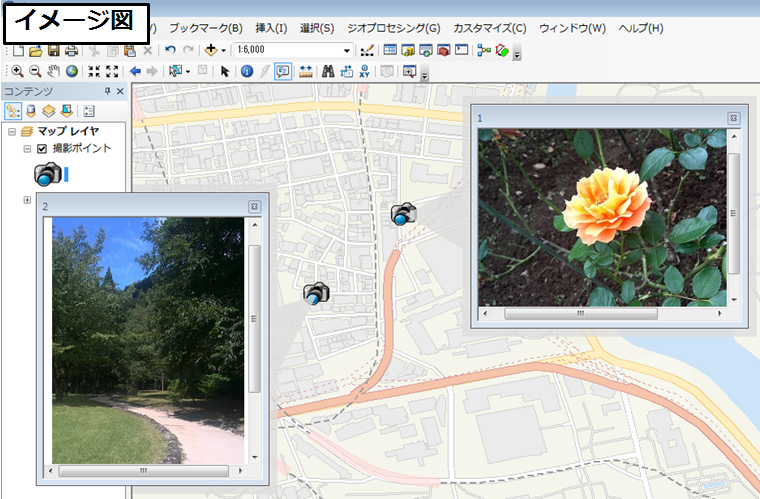
Task: Open the ジオプロセシング(G) menu
Action: point(394,28)
